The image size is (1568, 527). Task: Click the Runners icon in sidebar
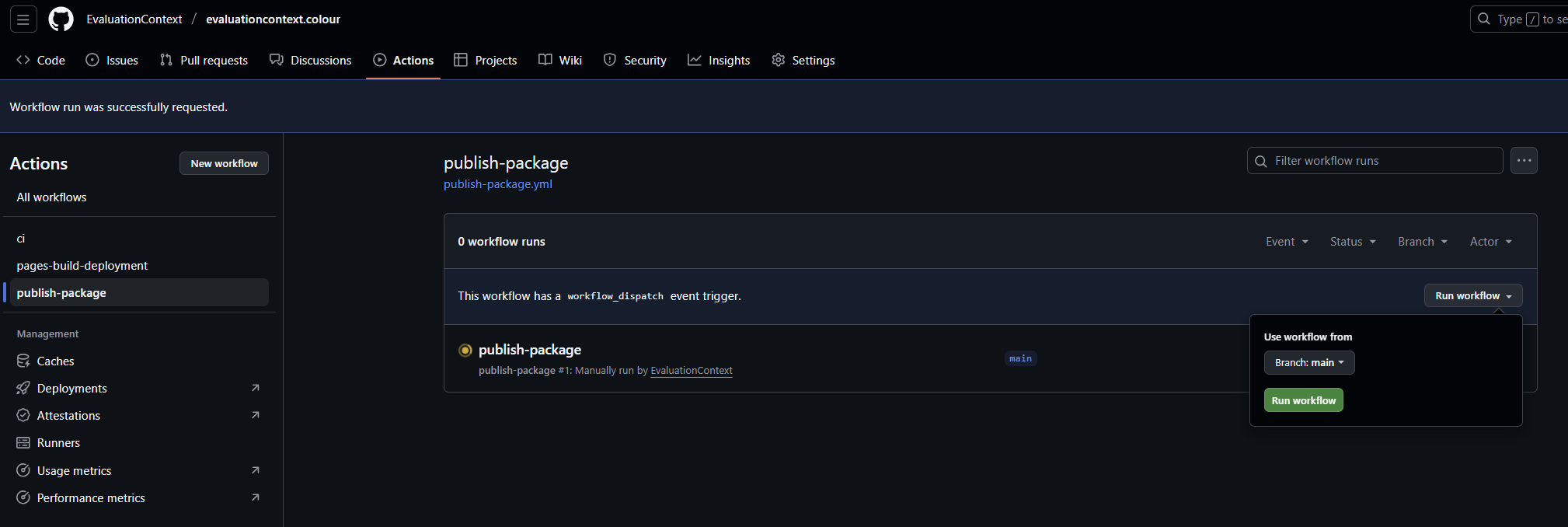coord(23,443)
